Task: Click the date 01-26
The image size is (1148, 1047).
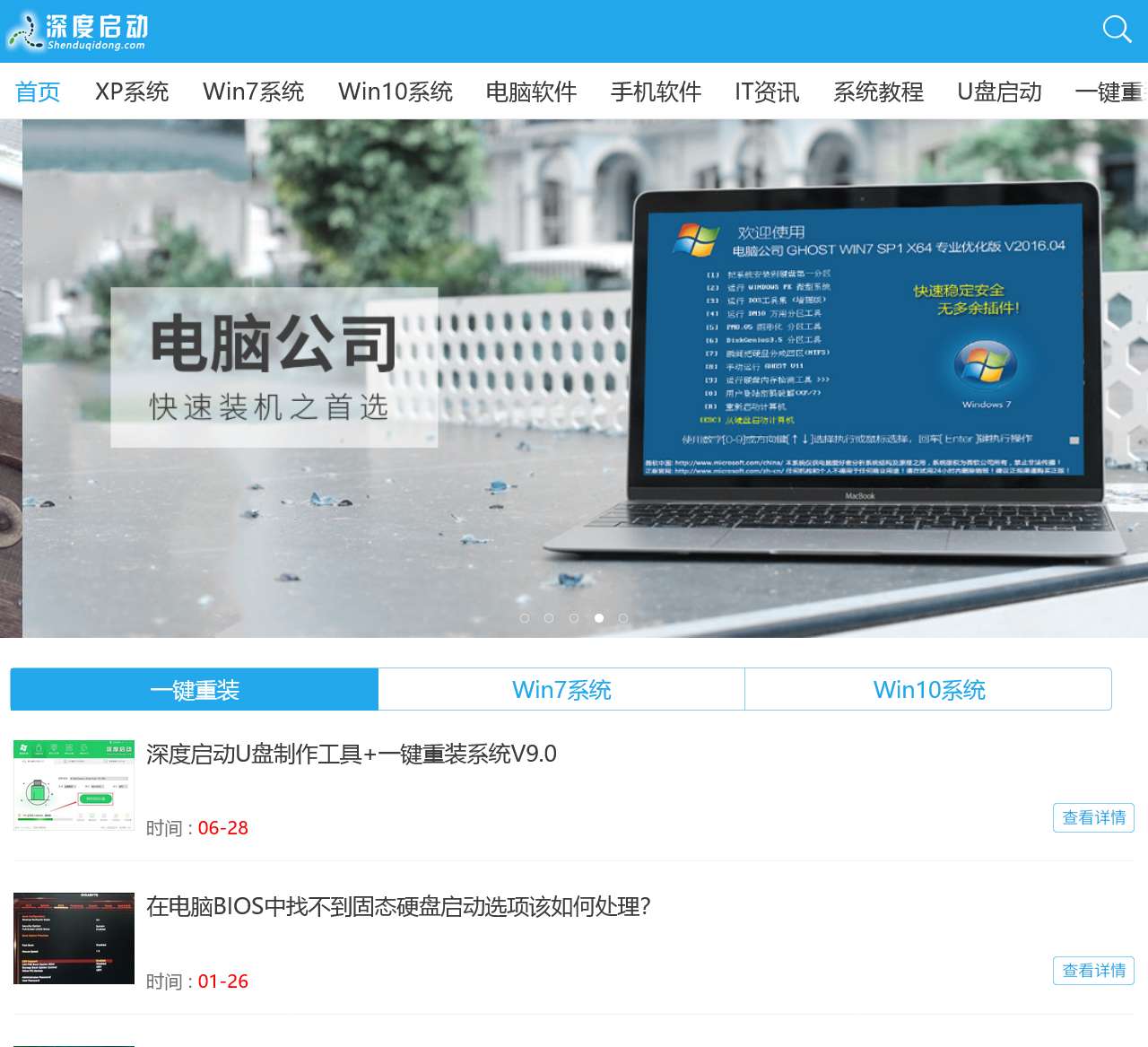Action: 222,982
